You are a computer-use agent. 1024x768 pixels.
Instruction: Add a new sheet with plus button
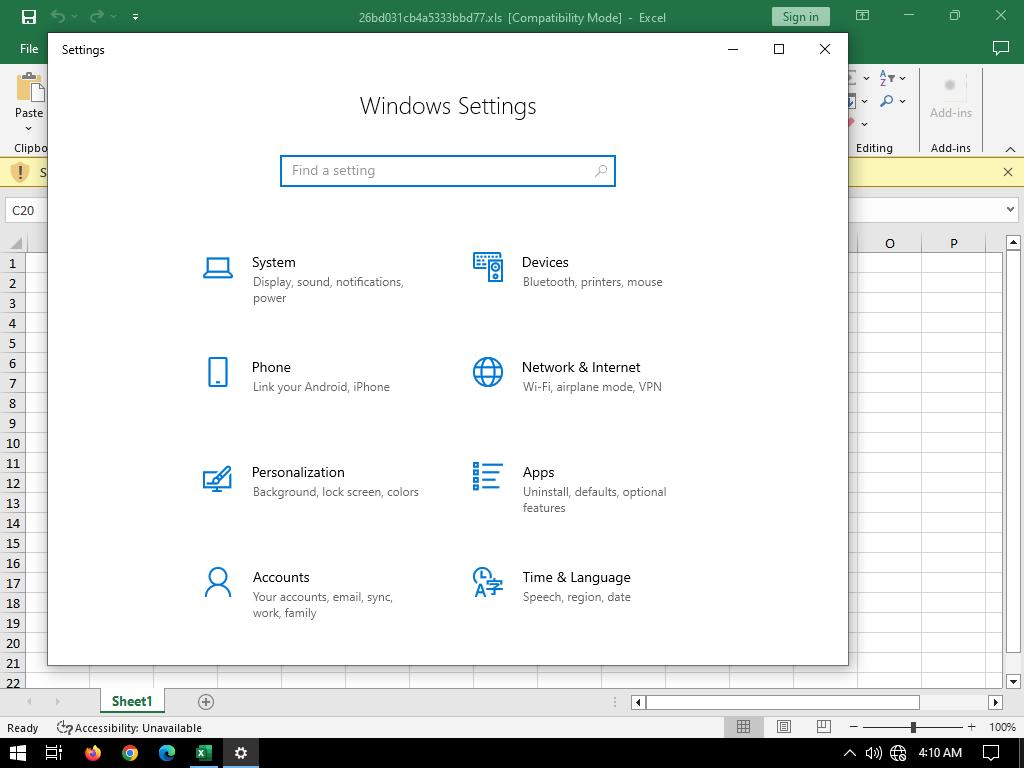coord(206,701)
